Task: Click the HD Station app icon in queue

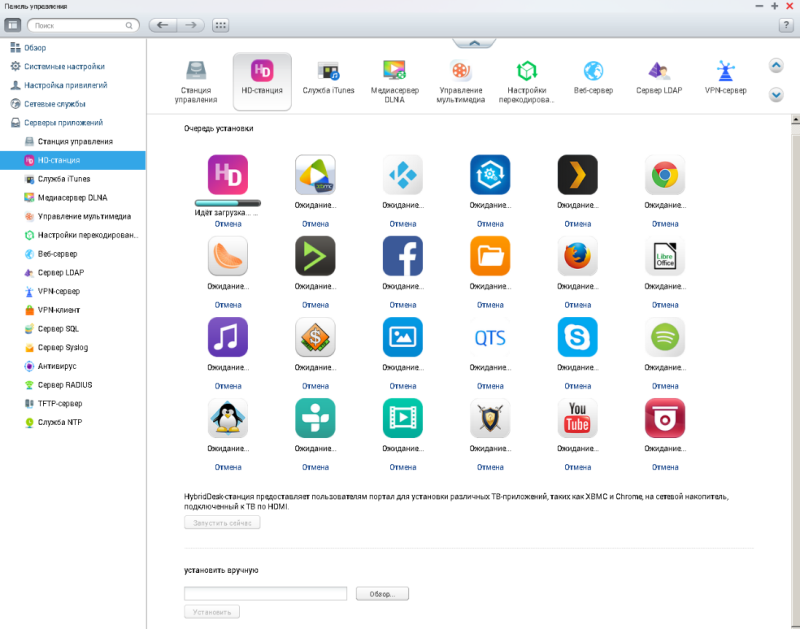Action: [x=228, y=175]
